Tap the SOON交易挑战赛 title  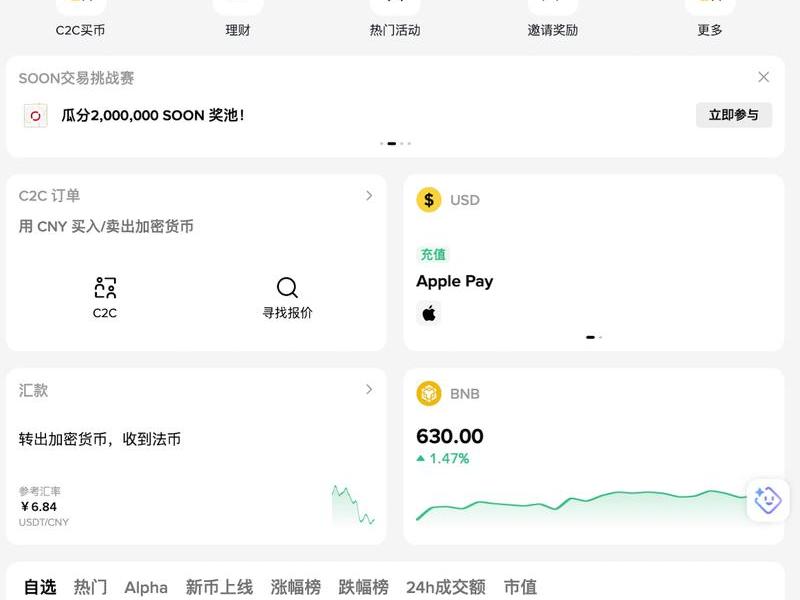[x=76, y=78]
